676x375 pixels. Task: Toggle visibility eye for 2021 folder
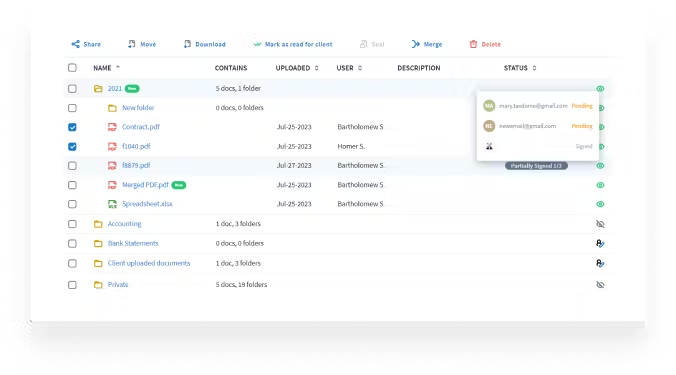(x=600, y=88)
